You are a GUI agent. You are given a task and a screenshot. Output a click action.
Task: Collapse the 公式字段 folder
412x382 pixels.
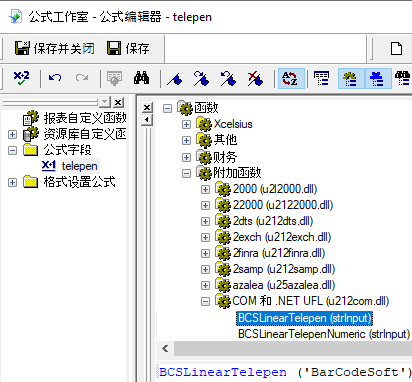pyautogui.click(x=12, y=150)
